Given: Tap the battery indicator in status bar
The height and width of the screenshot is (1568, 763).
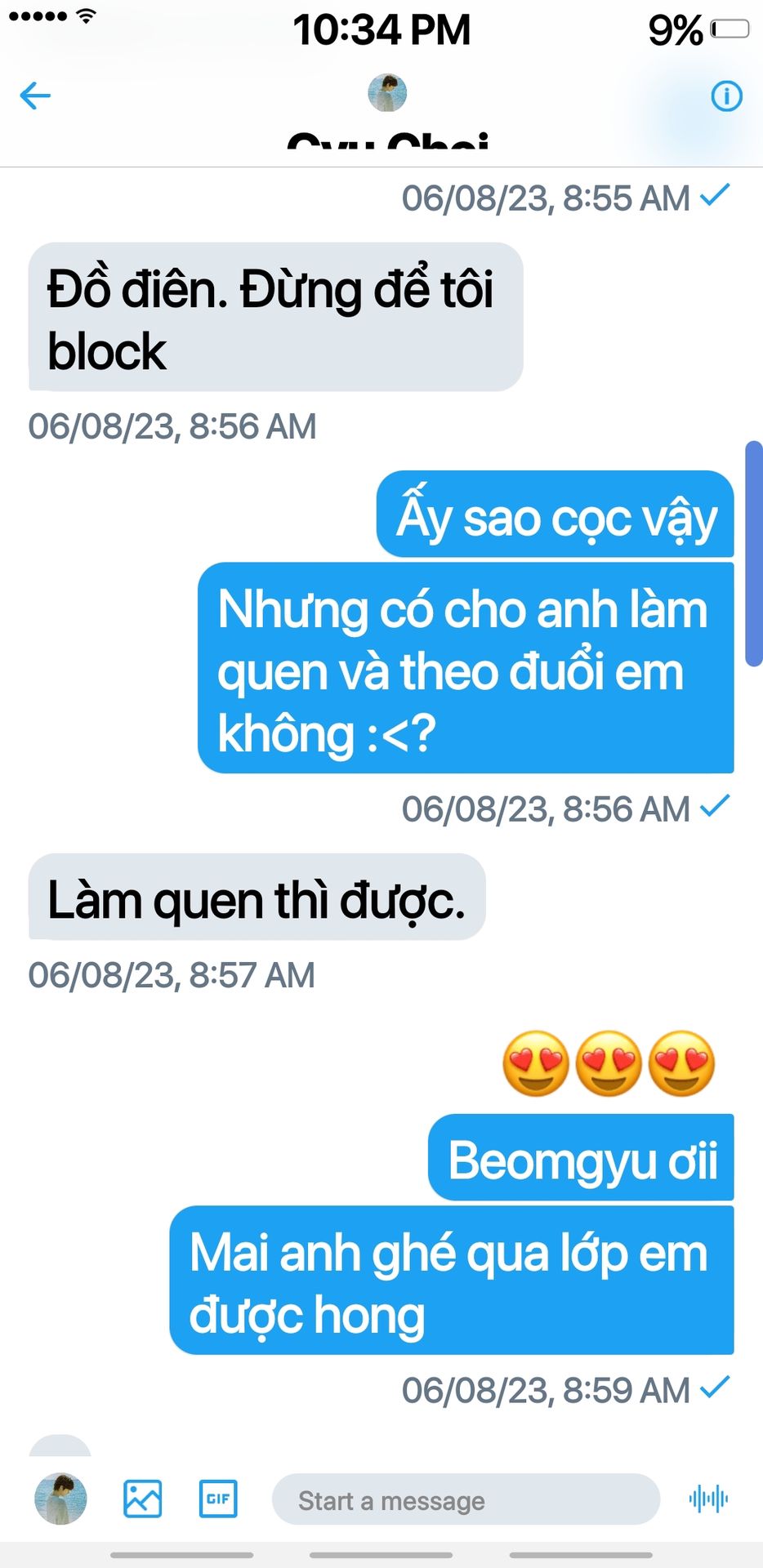Looking at the screenshot, I should click(730, 29).
